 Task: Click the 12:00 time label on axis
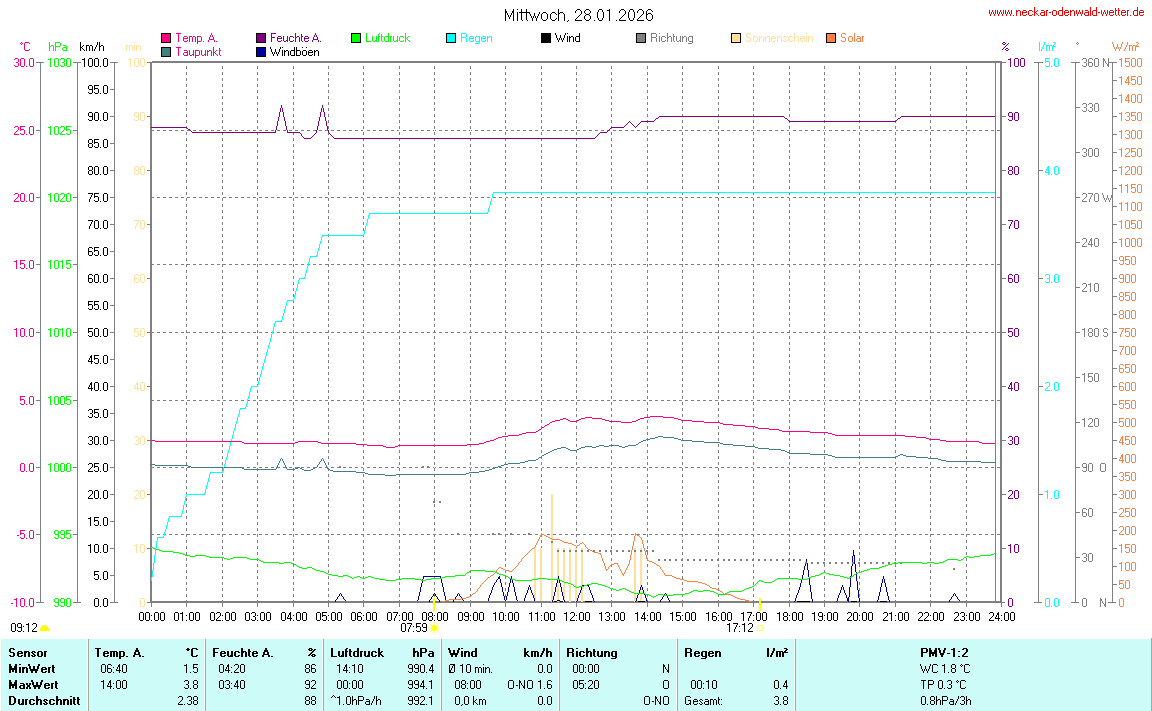576,615
